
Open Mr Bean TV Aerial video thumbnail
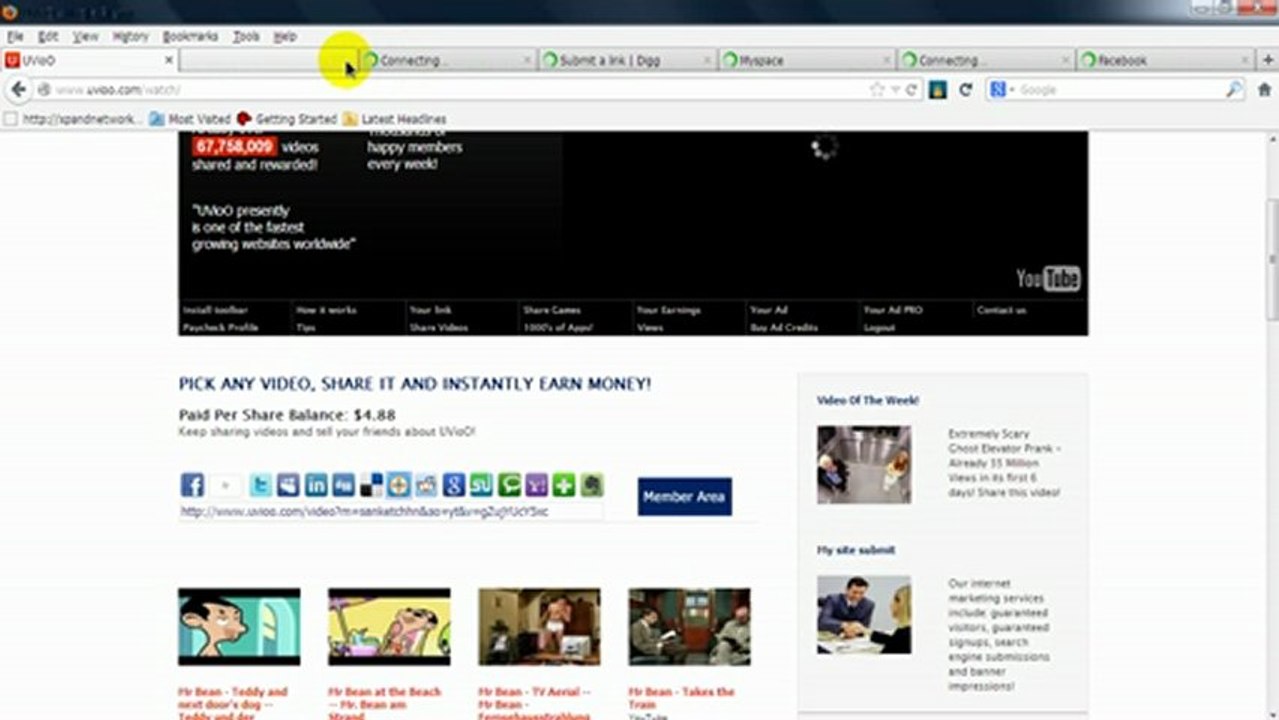539,627
